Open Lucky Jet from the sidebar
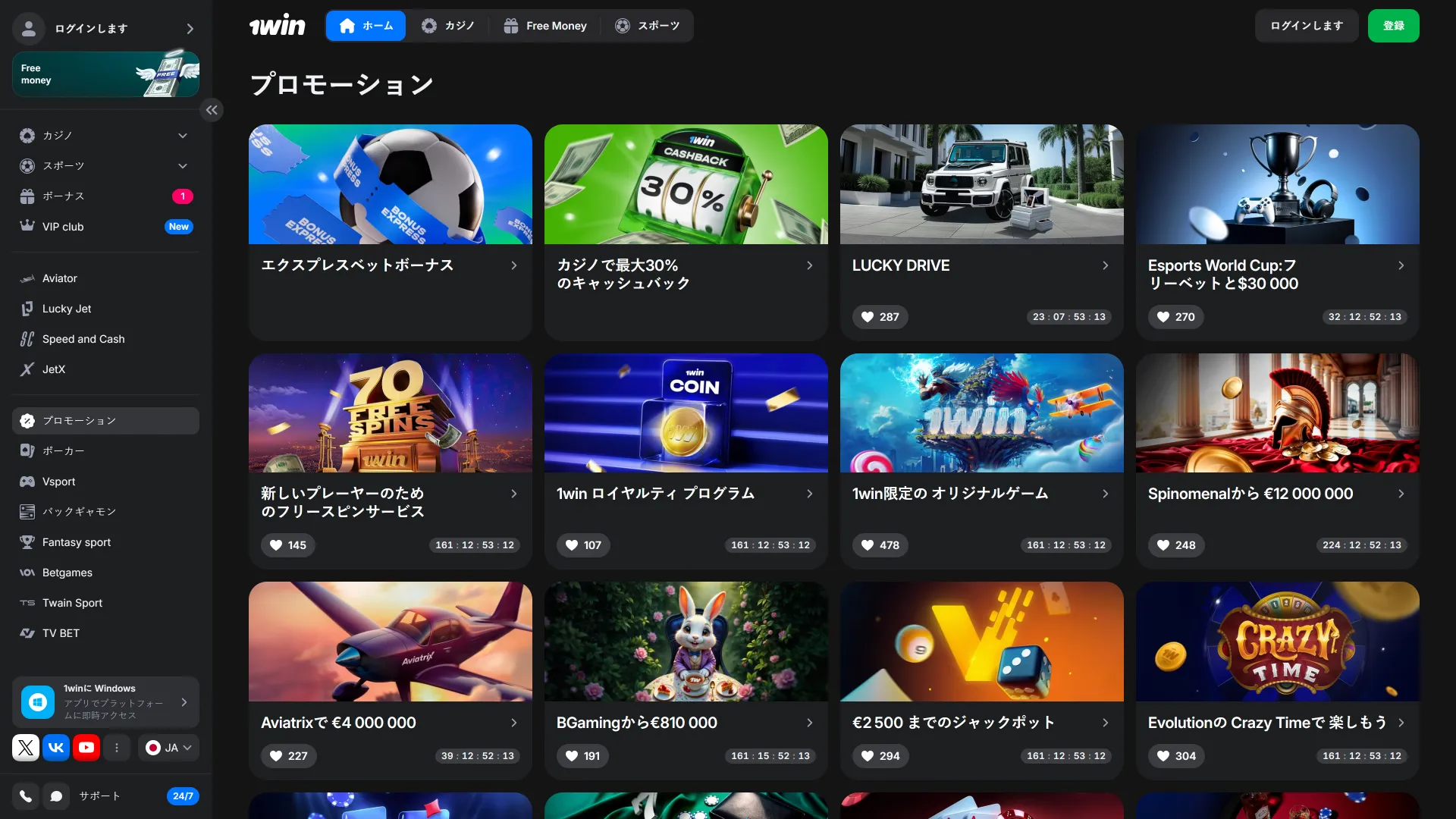 point(105,309)
